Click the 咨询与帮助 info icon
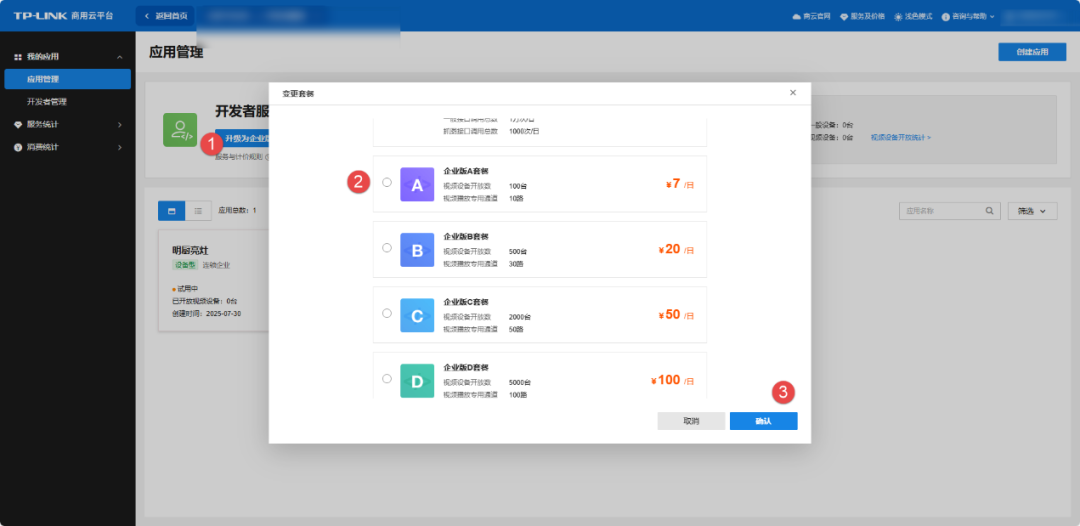The height and width of the screenshot is (526, 1080). click(x=946, y=16)
